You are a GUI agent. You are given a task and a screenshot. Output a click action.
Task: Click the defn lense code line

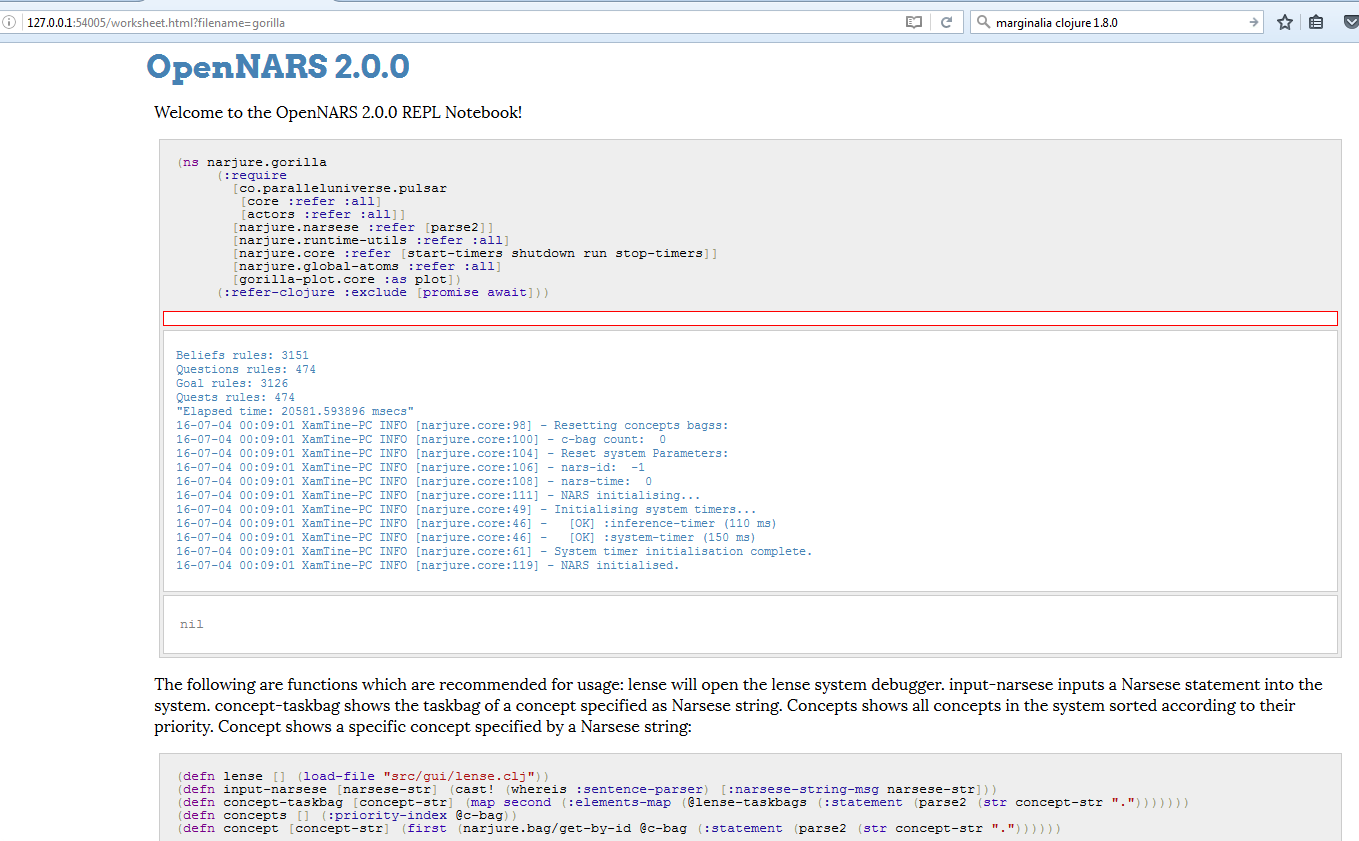click(364, 776)
